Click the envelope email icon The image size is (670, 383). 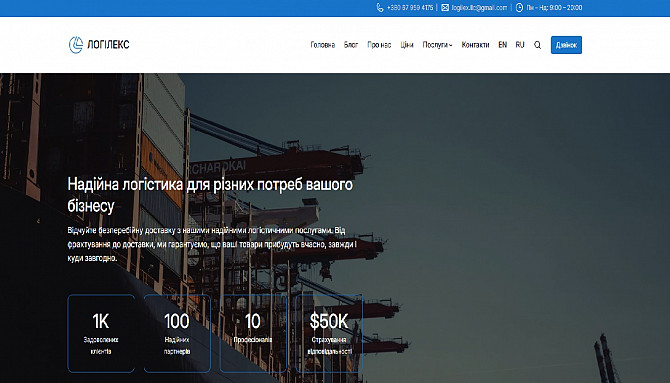coord(445,8)
